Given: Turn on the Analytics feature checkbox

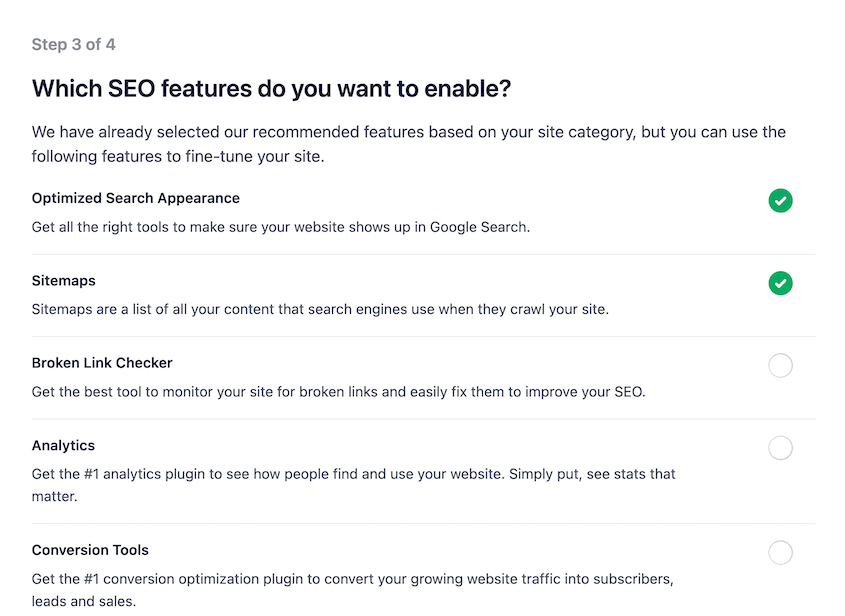Looking at the screenshot, I should coord(780,448).
